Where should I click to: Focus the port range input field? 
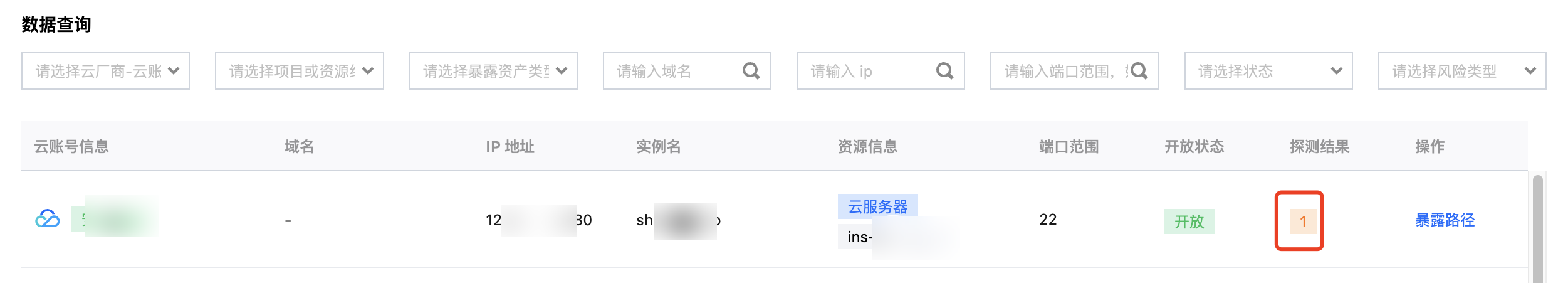tap(1060, 72)
